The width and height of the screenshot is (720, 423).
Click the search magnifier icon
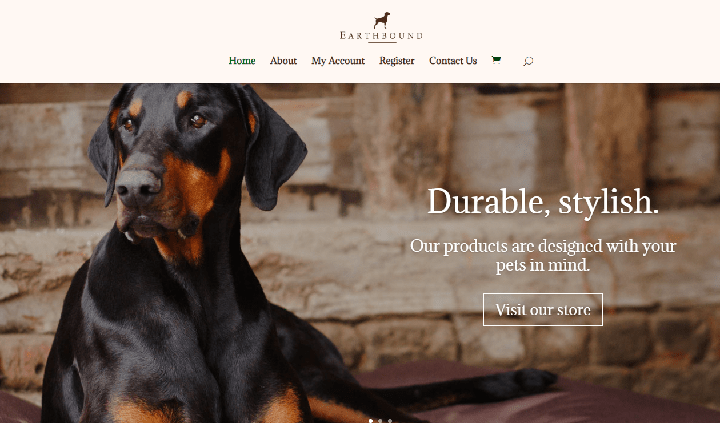pos(528,61)
